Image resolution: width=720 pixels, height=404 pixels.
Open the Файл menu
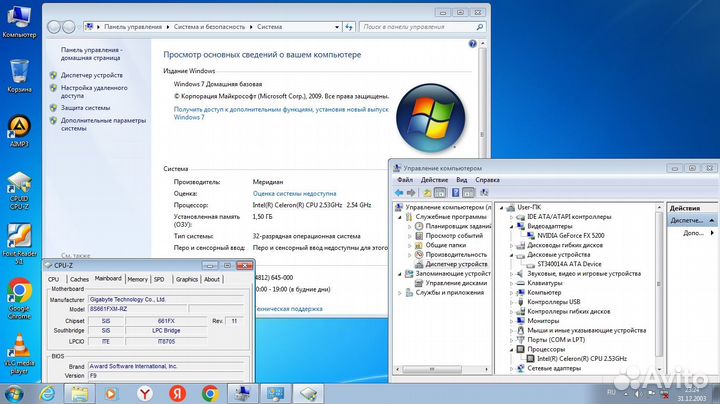405,180
